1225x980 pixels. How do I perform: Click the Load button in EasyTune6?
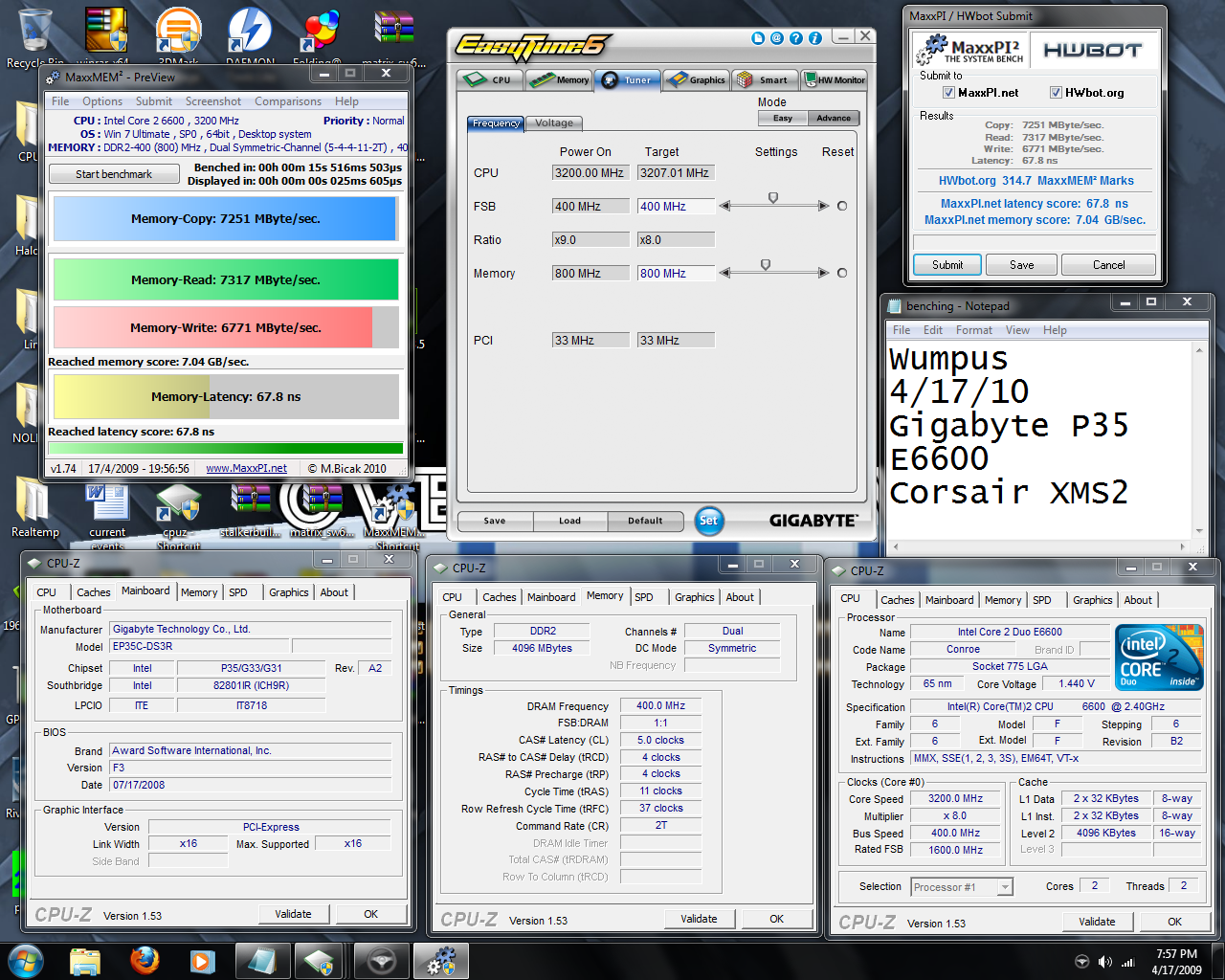(x=570, y=521)
